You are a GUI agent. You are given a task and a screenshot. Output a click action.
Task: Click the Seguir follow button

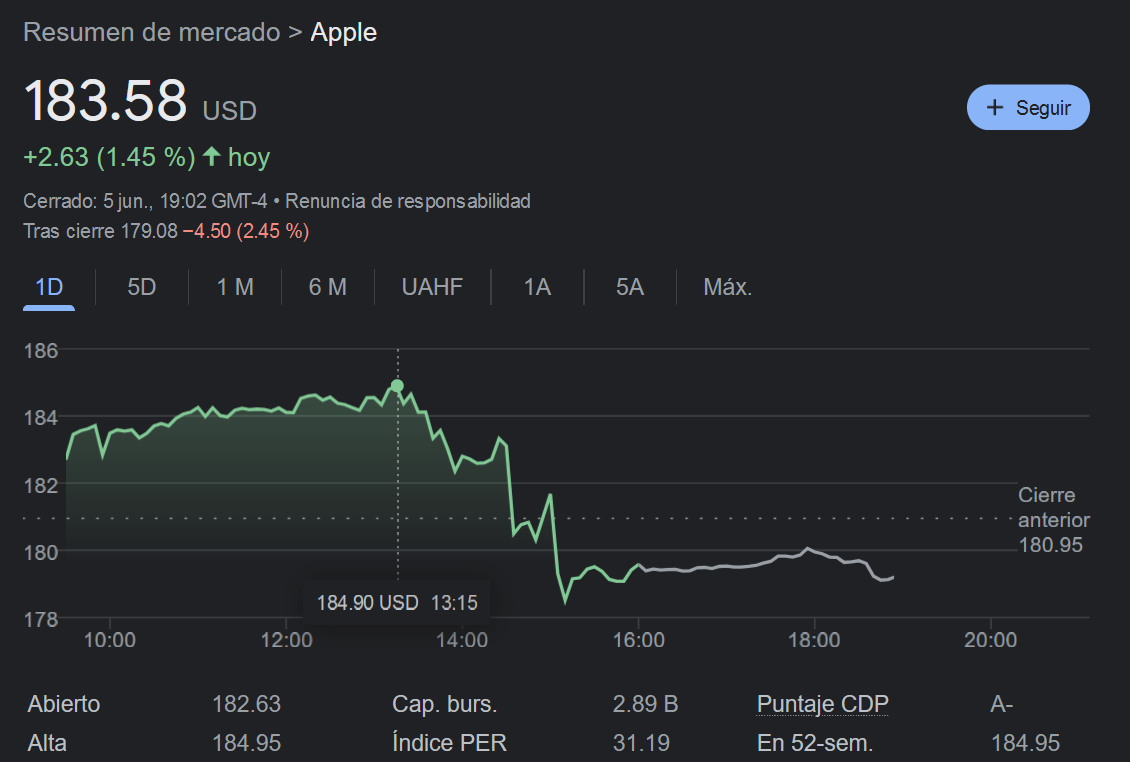click(x=1028, y=108)
